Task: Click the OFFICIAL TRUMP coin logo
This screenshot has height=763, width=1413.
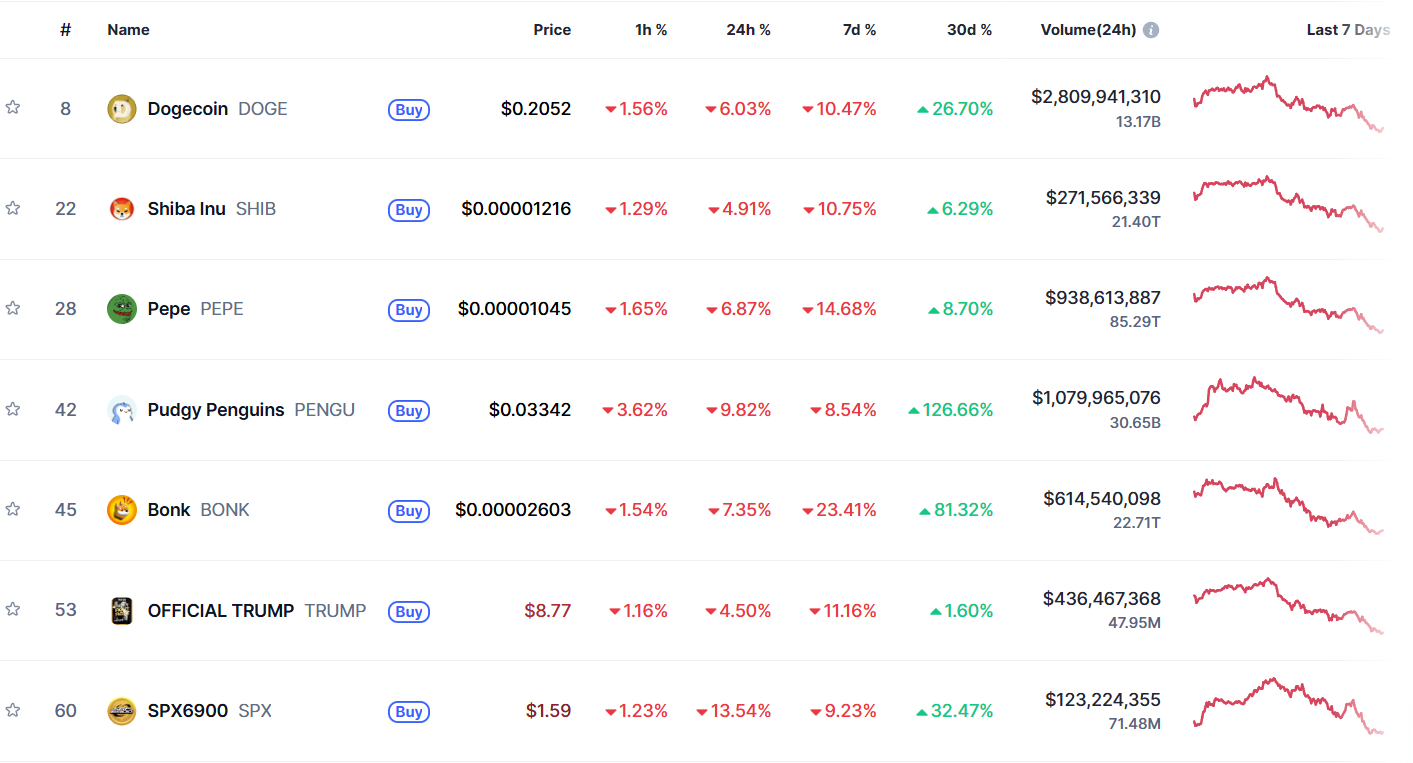Action: click(x=121, y=610)
